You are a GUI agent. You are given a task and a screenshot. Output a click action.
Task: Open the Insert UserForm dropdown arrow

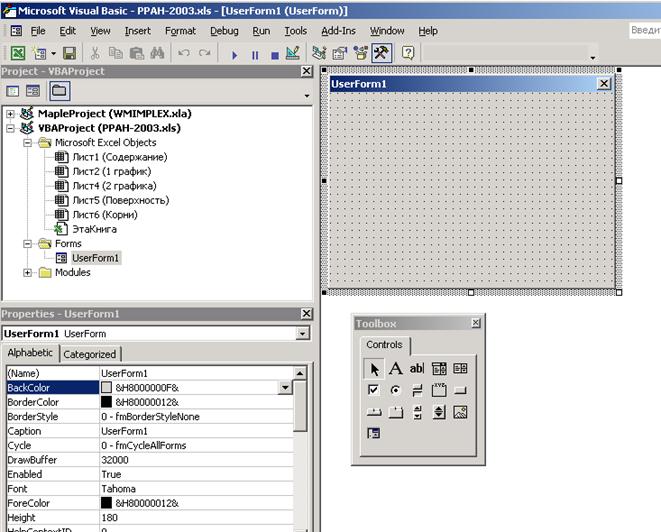54,54
